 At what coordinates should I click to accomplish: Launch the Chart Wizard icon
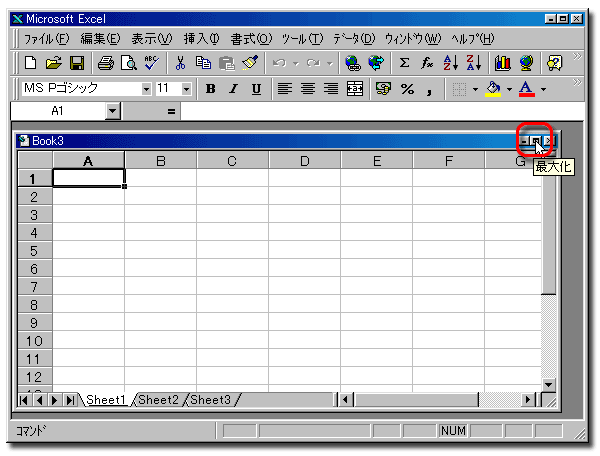[502, 63]
